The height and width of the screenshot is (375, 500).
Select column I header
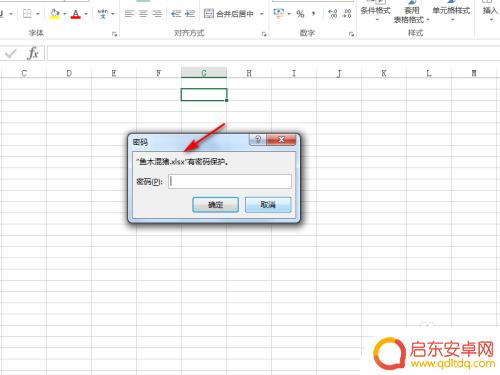click(x=294, y=73)
